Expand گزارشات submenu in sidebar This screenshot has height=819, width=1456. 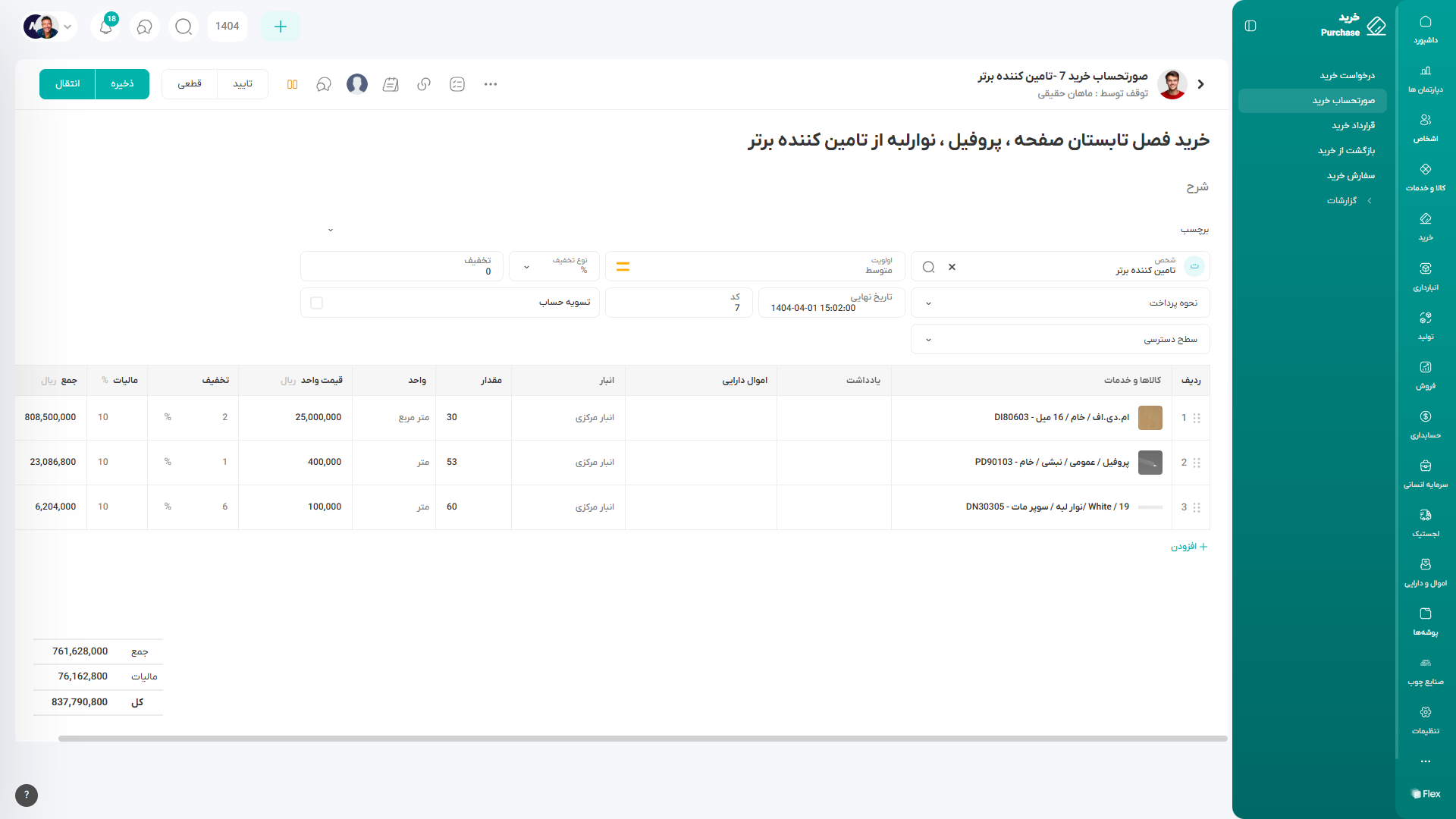coord(1348,200)
